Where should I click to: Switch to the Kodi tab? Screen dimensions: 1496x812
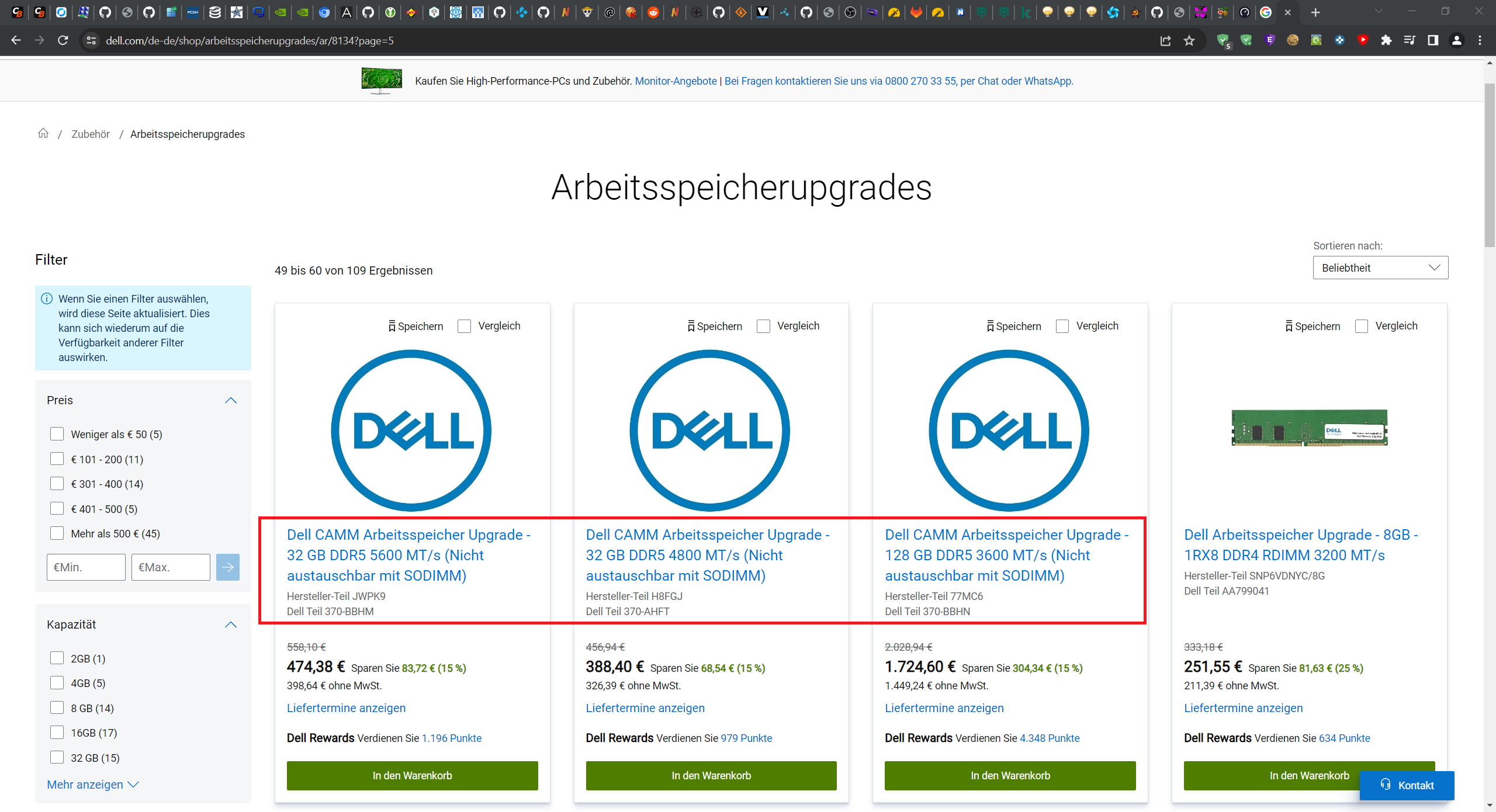point(521,12)
